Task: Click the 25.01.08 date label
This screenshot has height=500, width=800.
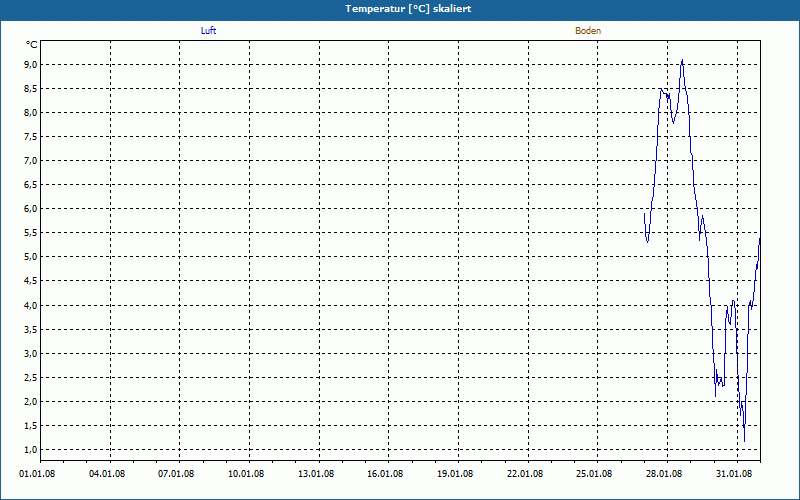Action: (594, 474)
